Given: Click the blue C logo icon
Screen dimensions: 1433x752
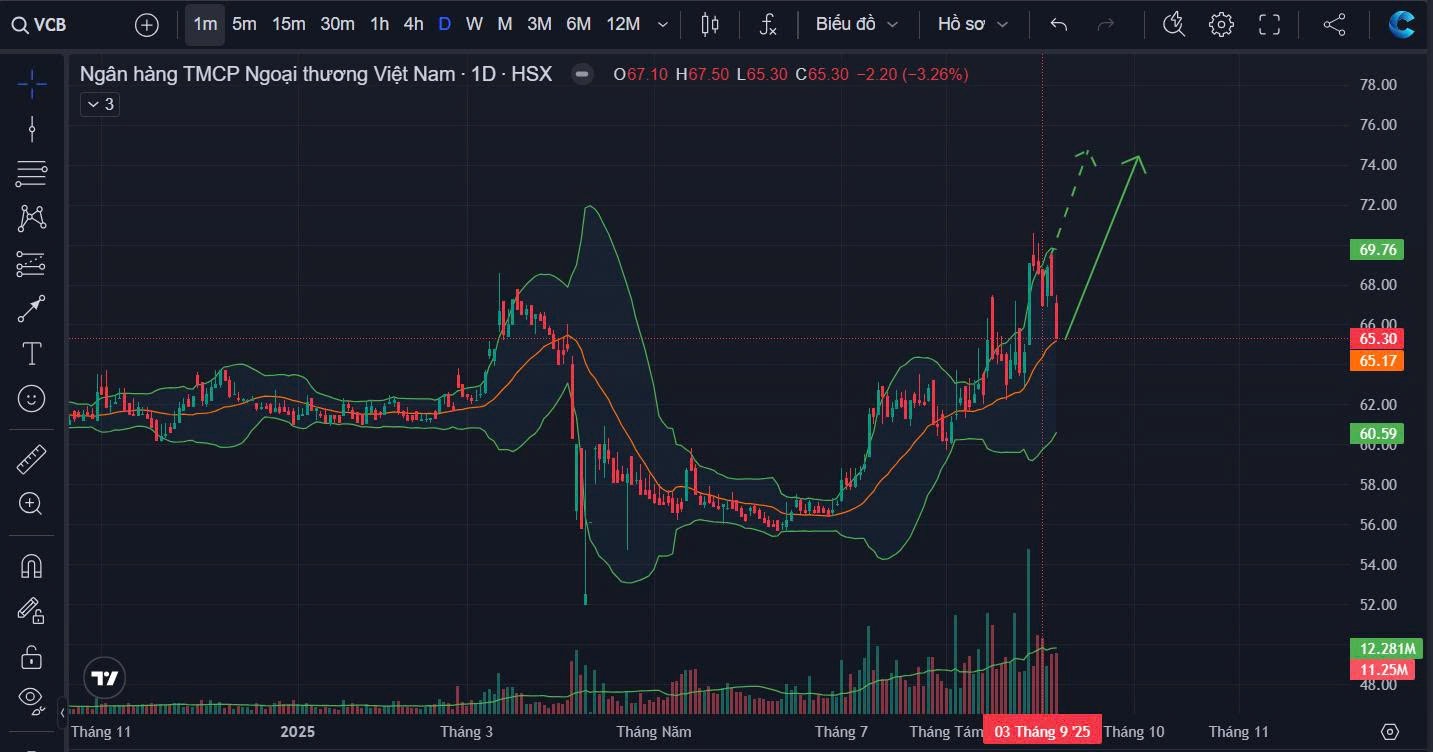Looking at the screenshot, I should click(1401, 25).
